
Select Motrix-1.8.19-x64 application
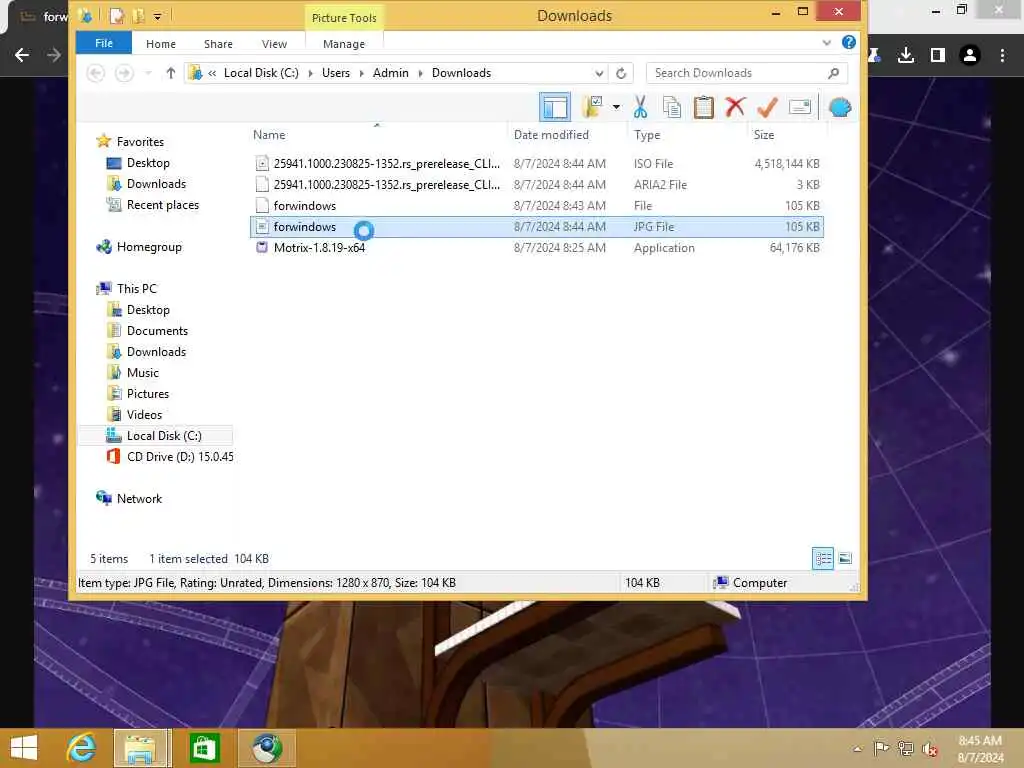pos(537,248)
